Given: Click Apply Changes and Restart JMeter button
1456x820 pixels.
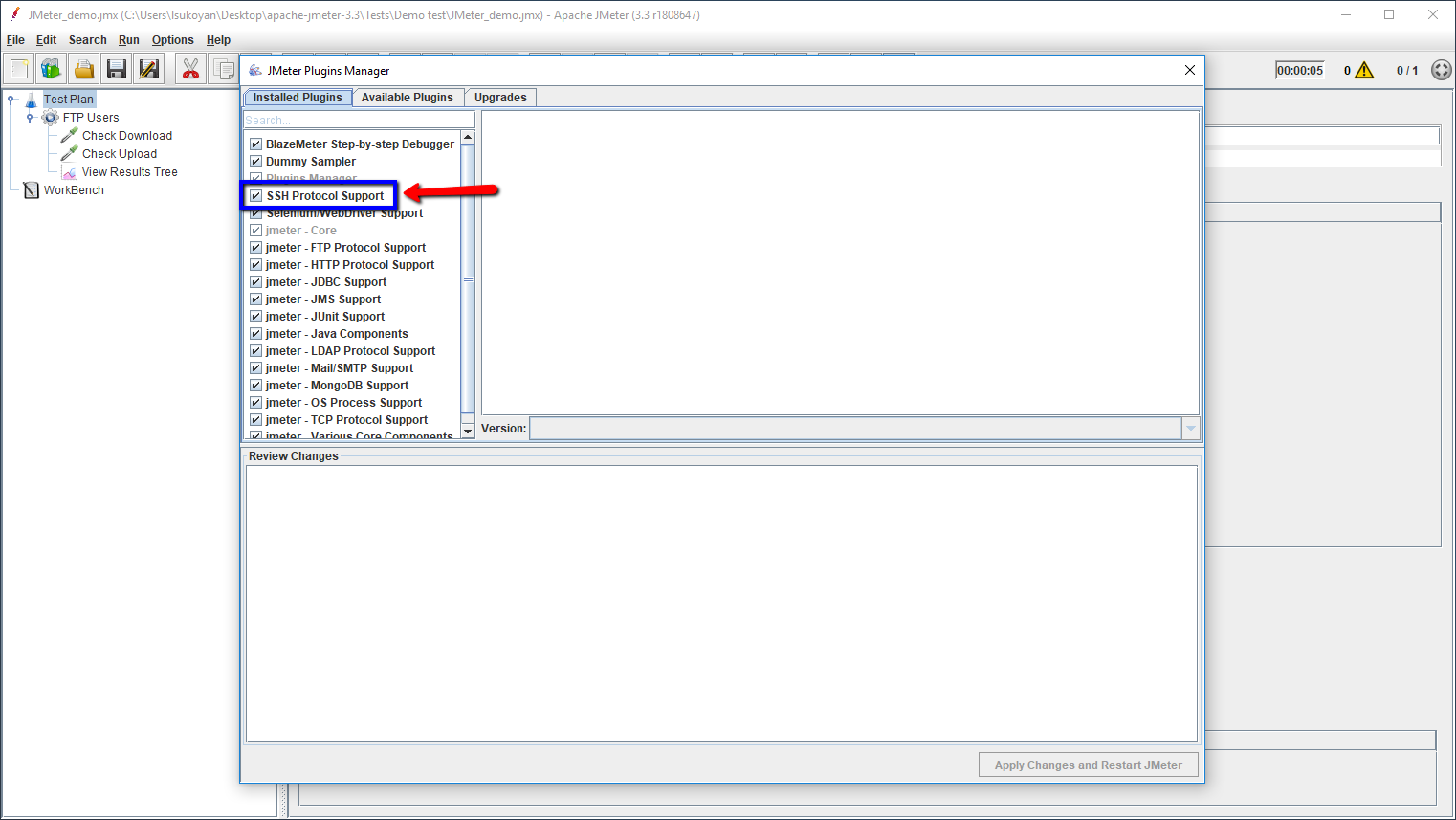Looking at the screenshot, I should 1089,765.
